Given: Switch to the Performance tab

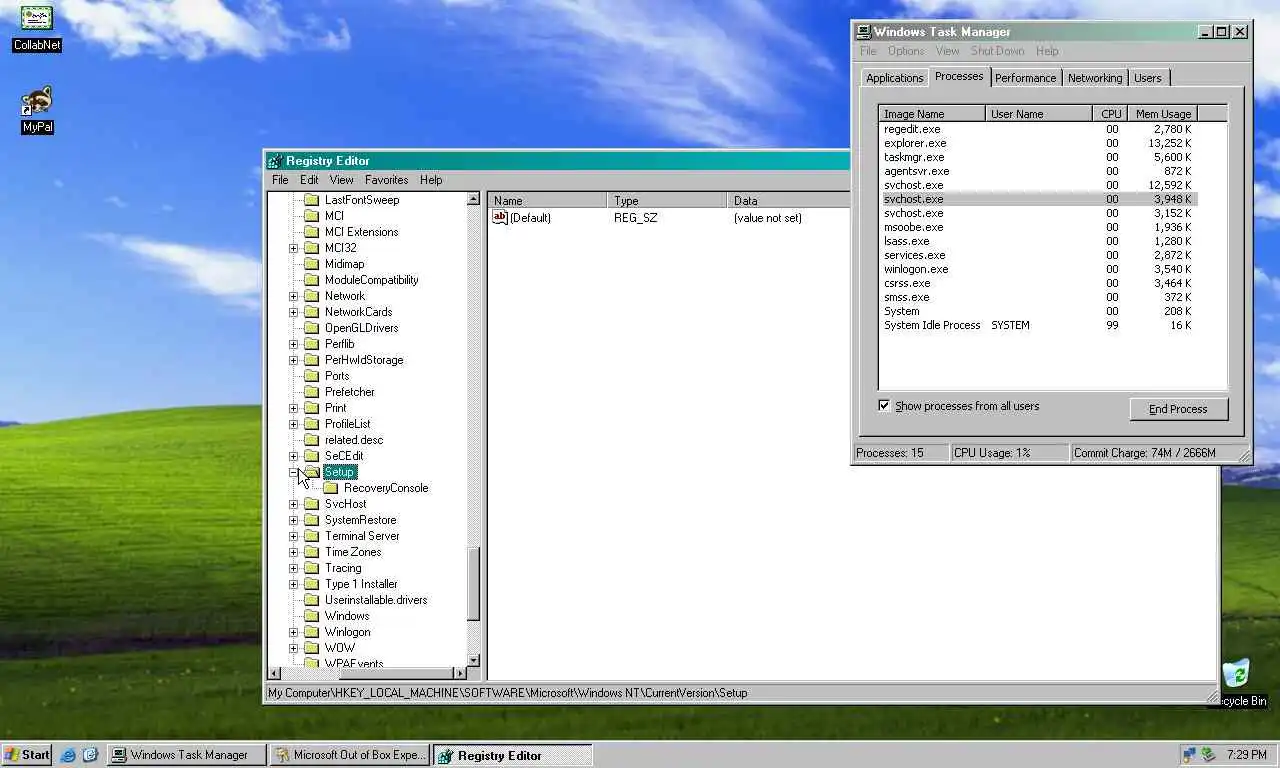Looking at the screenshot, I should 1025,78.
